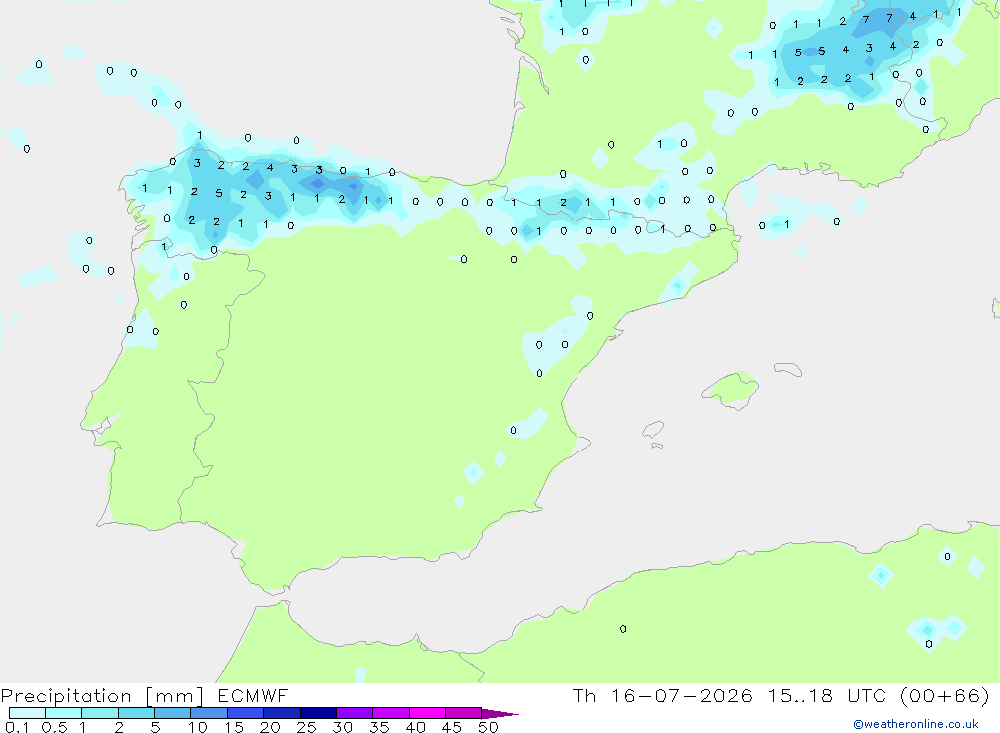This screenshot has height=733, width=1000.
Task: Click the '25' legend scale label
Action: 306,727
